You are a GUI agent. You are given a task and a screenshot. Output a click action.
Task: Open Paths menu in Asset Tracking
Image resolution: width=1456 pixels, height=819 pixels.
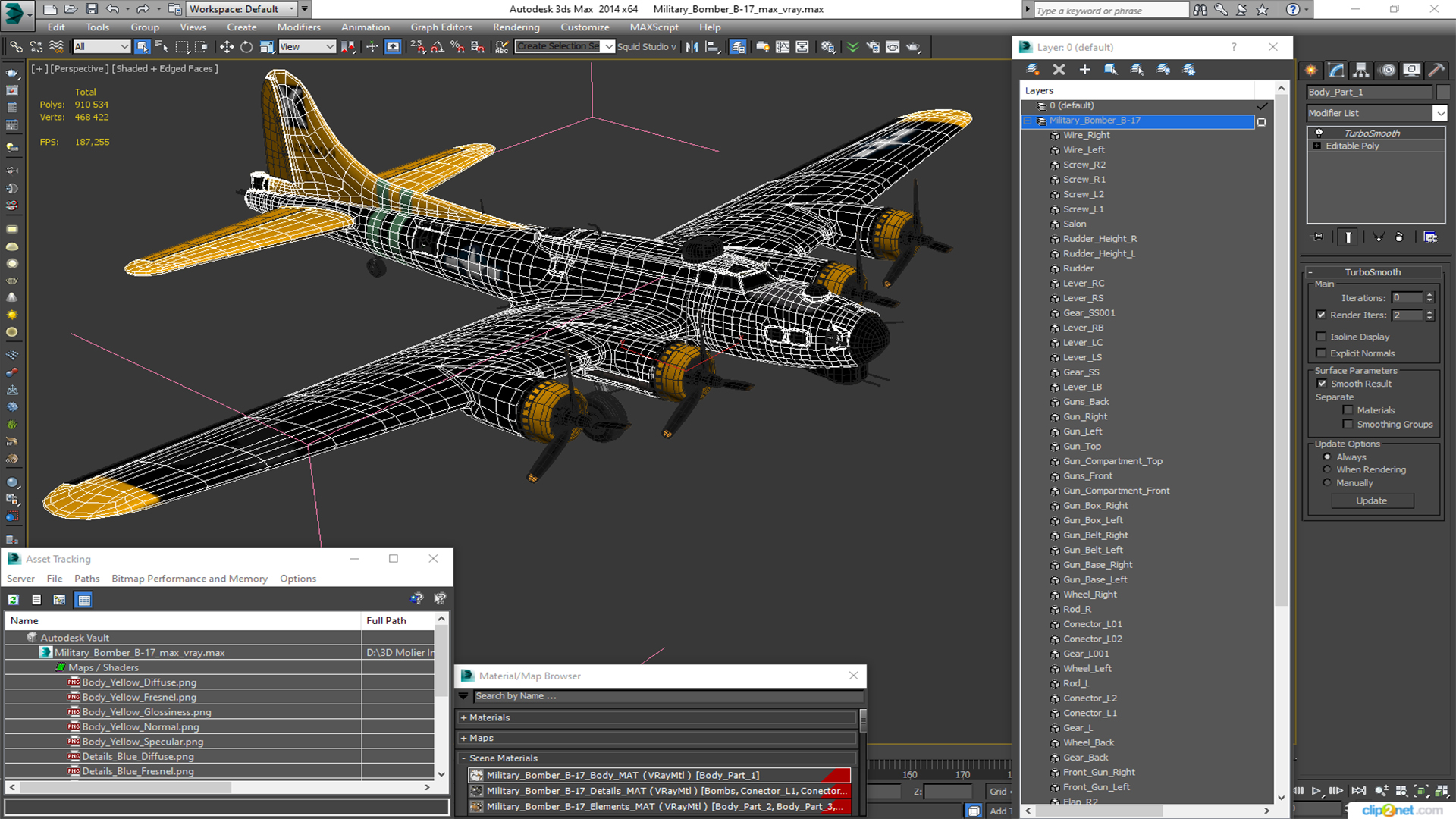click(86, 579)
